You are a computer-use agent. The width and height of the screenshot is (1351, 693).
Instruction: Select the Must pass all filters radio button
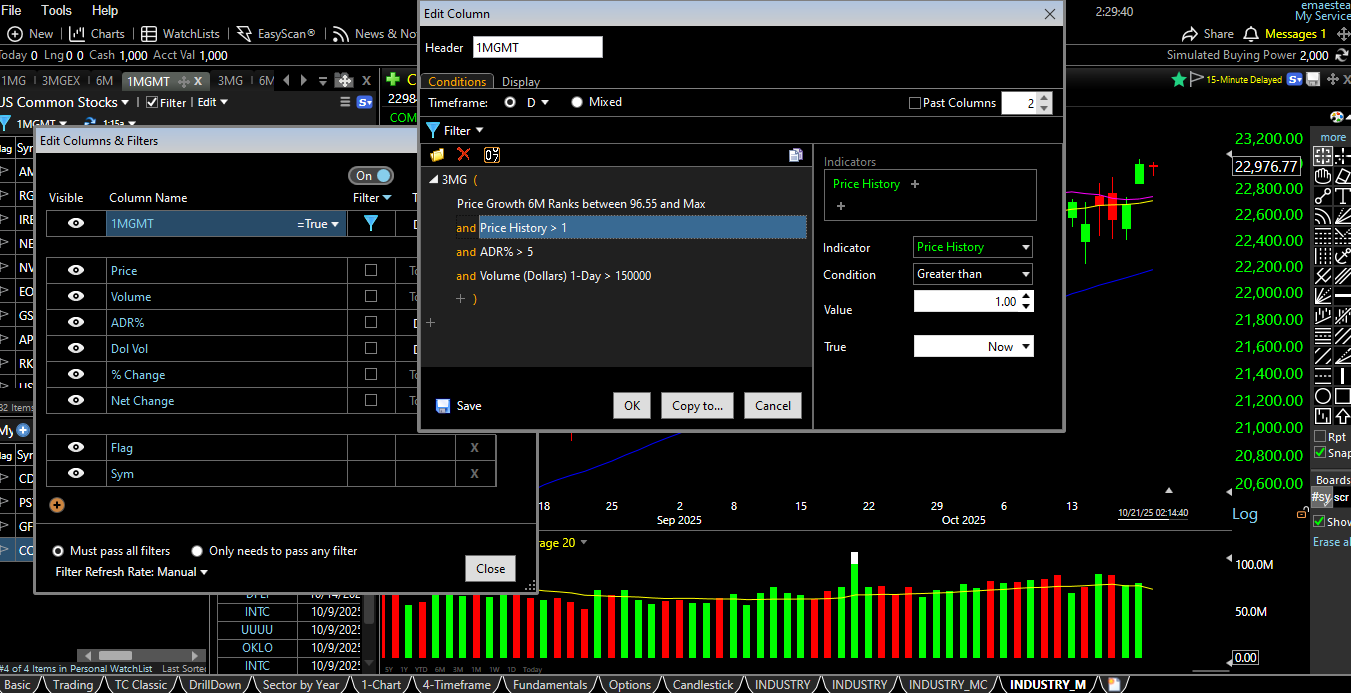[x=57, y=550]
